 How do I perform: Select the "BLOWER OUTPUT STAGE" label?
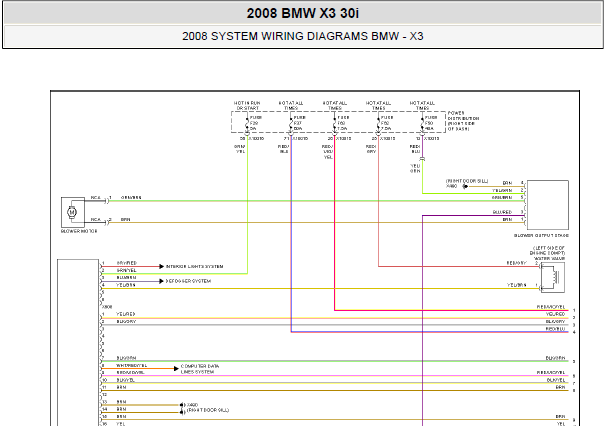tap(541, 236)
